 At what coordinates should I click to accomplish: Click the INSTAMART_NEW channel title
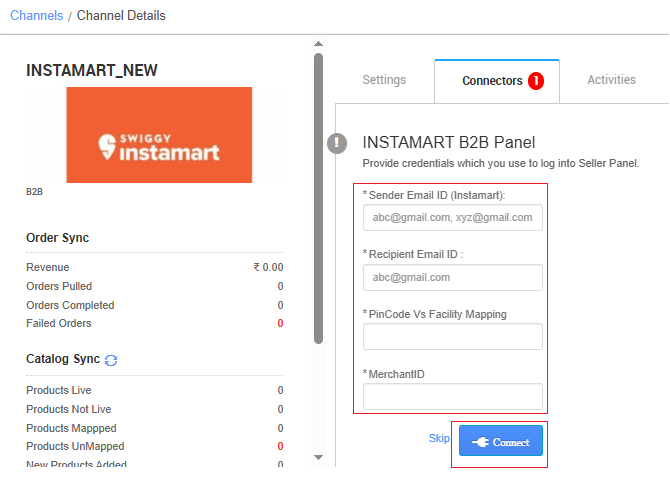pyautogui.click(x=92, y=71)
